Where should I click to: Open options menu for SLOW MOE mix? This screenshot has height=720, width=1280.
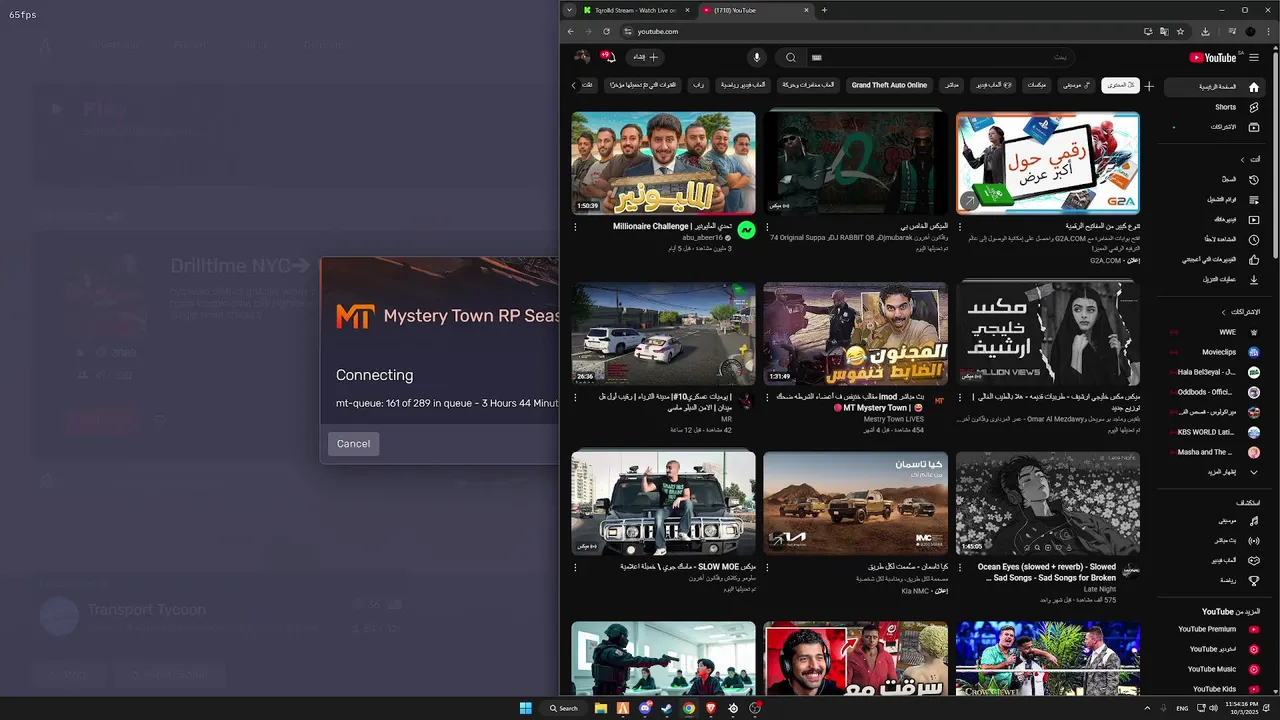pyautogui.click(x=575, y=567)
